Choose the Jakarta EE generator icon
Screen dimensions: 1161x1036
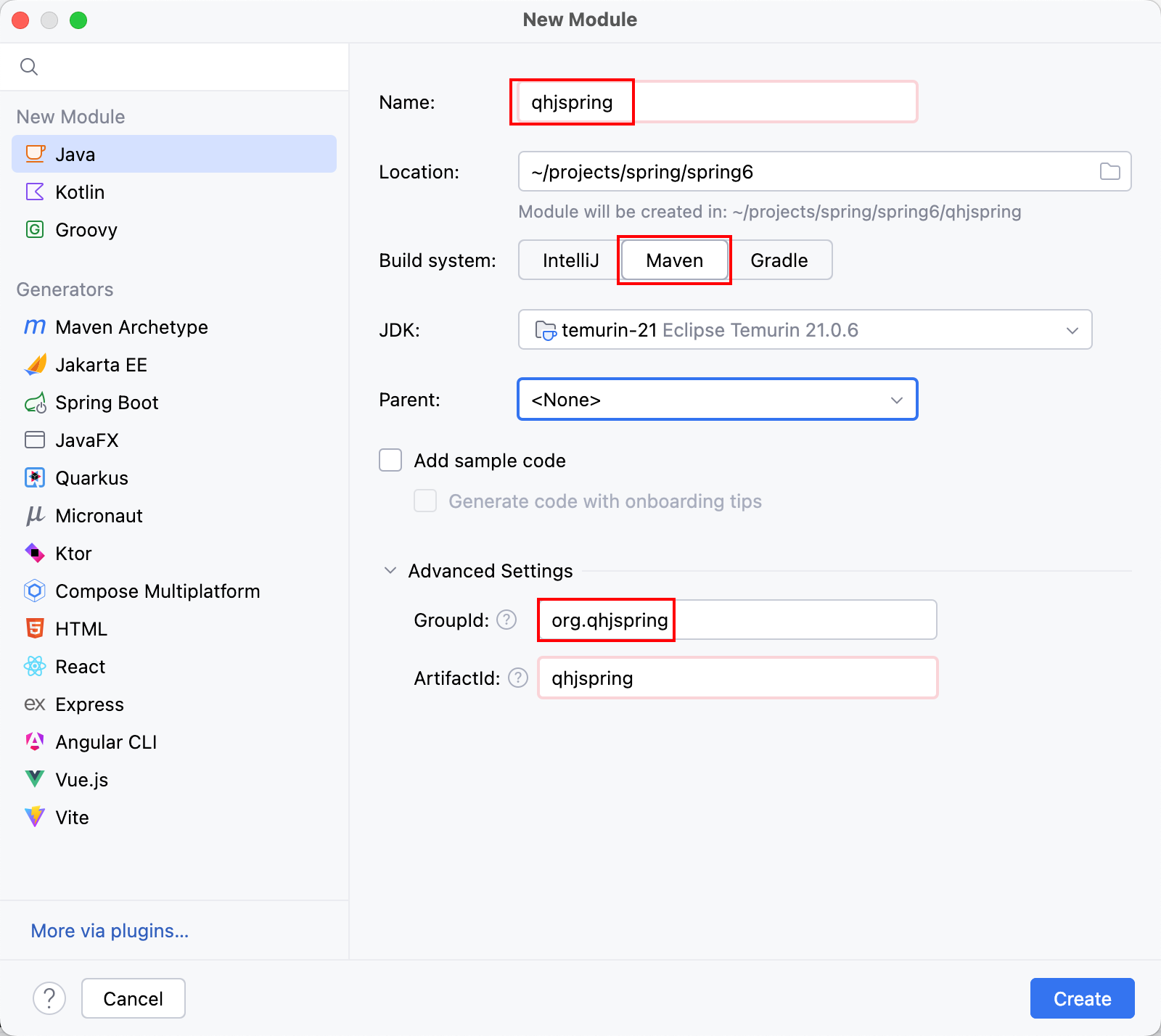pos(35,364)
